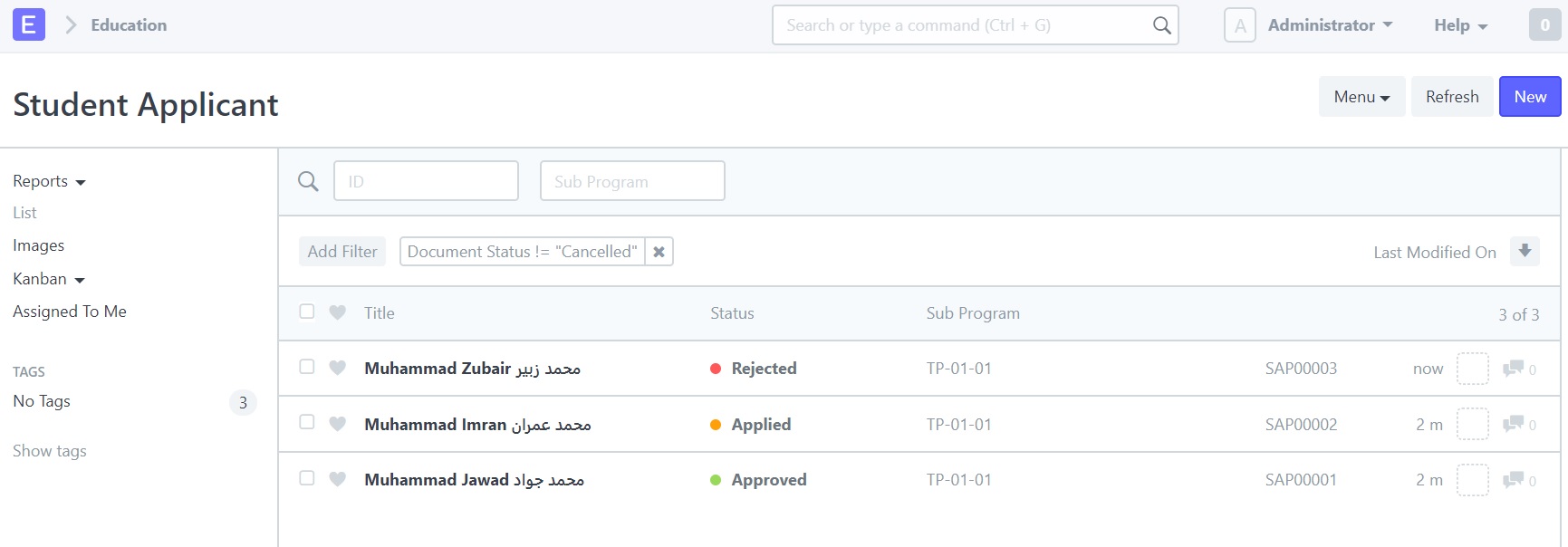
Task: Reverse sort order with the arrow icon
Action: [1526, 251]
